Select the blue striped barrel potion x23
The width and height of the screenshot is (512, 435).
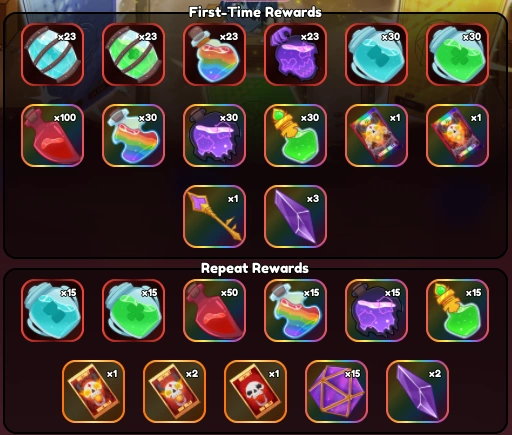click(x=52, y=54)
